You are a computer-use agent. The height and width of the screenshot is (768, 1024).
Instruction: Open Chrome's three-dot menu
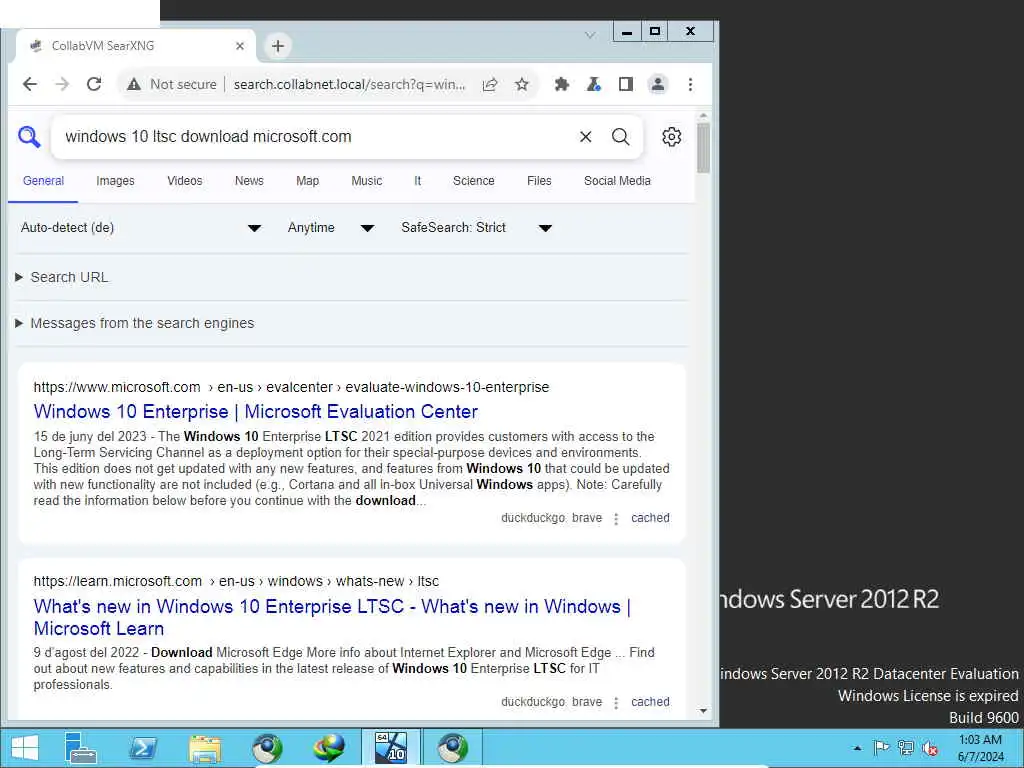pos(690,84)
